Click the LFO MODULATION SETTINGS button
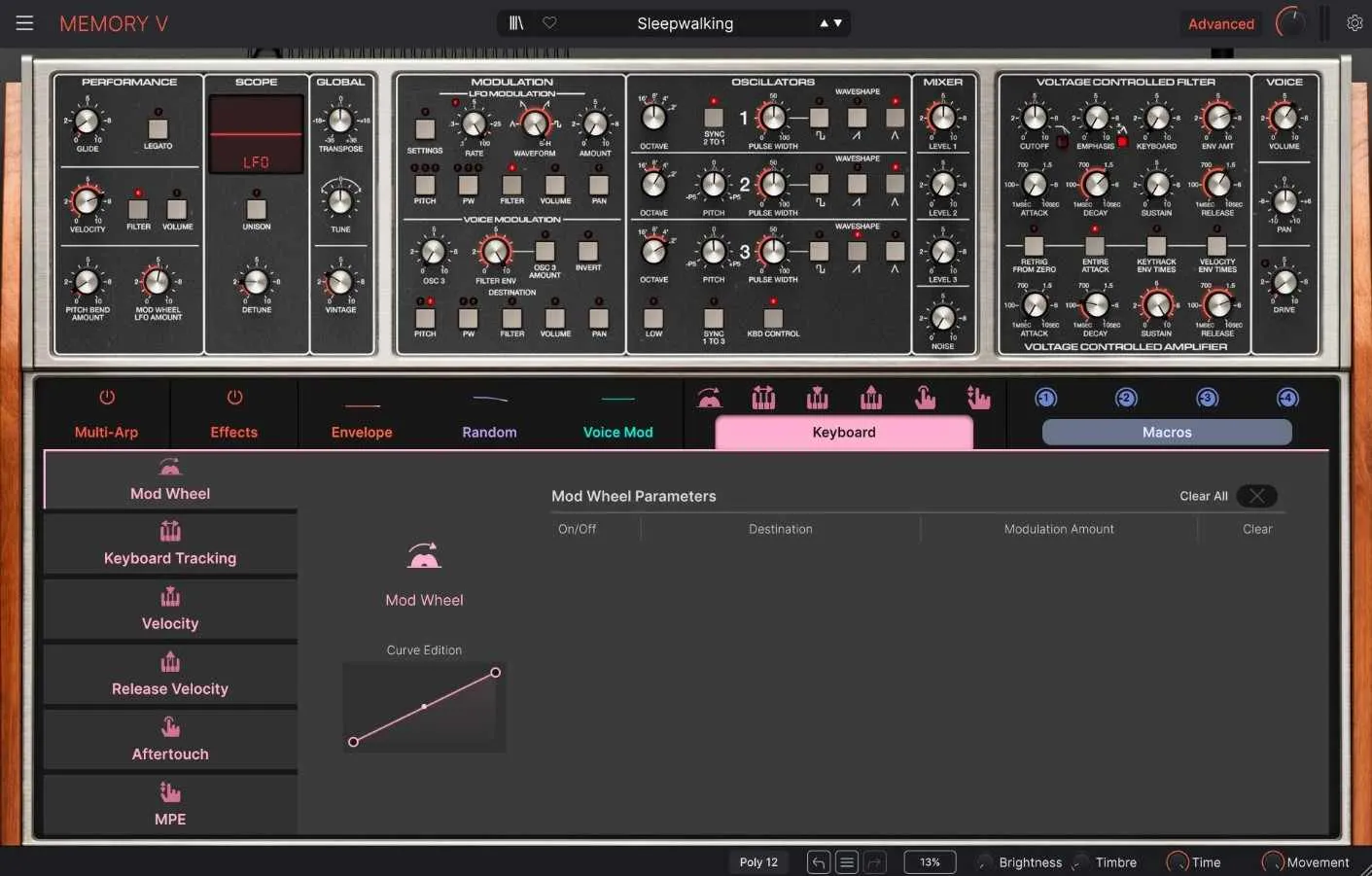Viewport: 1372px width, 876px height. coord(425,128)
